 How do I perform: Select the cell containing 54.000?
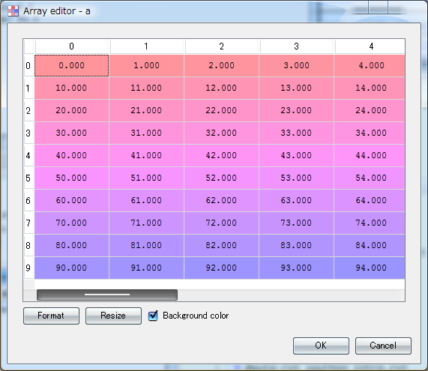pos(370,178)
